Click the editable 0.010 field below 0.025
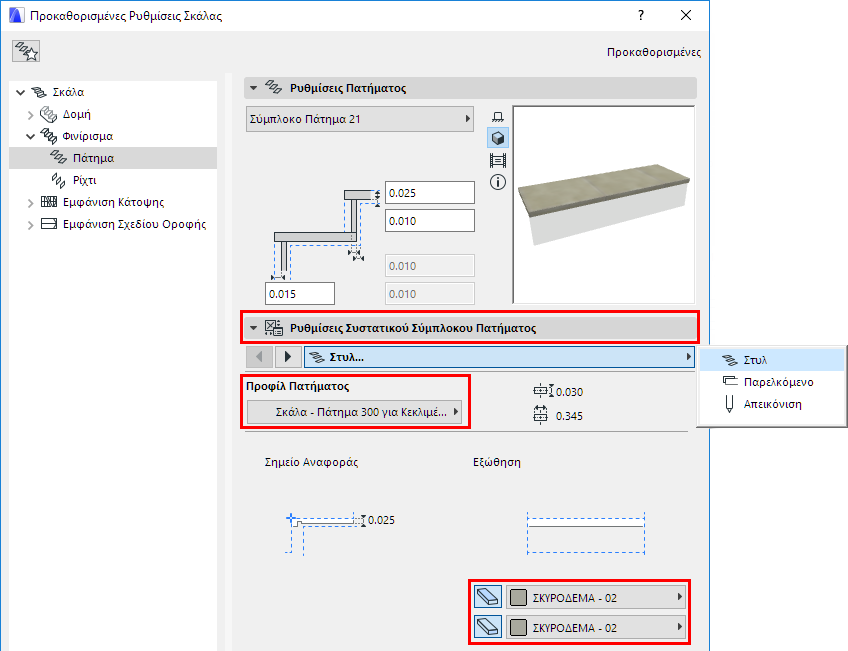Image resolution: width=848 pixels, height=651 pixels. 430,221
